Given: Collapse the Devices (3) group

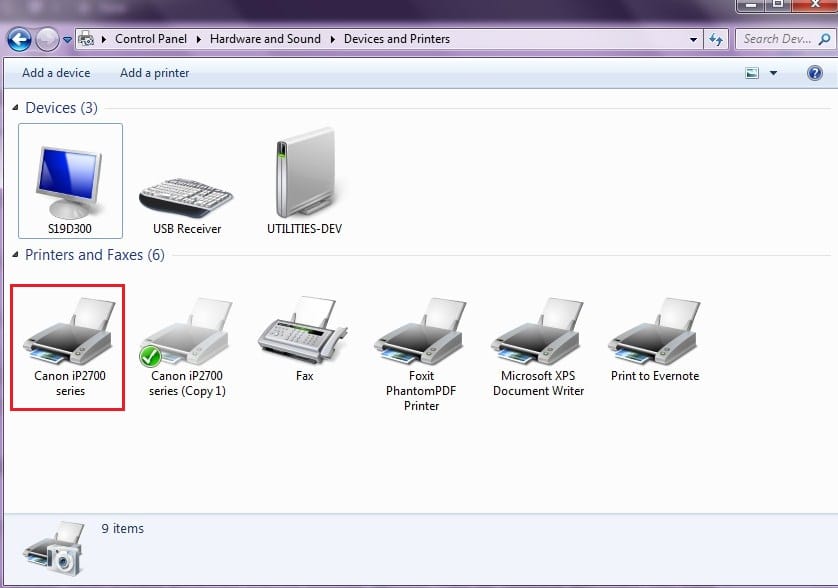Looking at the screenshot, I should [x=15, y=107].
